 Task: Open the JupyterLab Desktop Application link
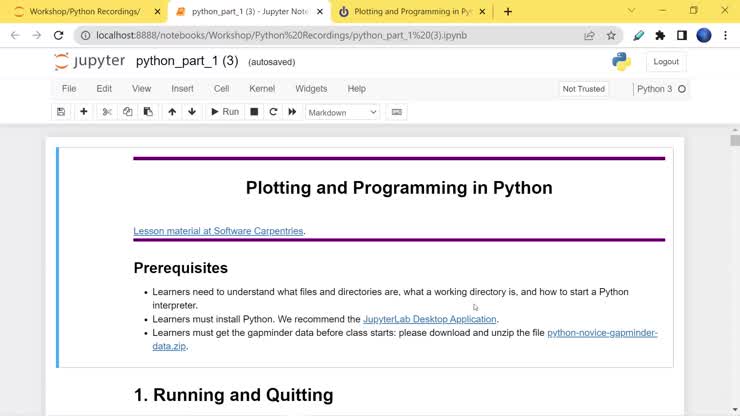pos(429,319)
